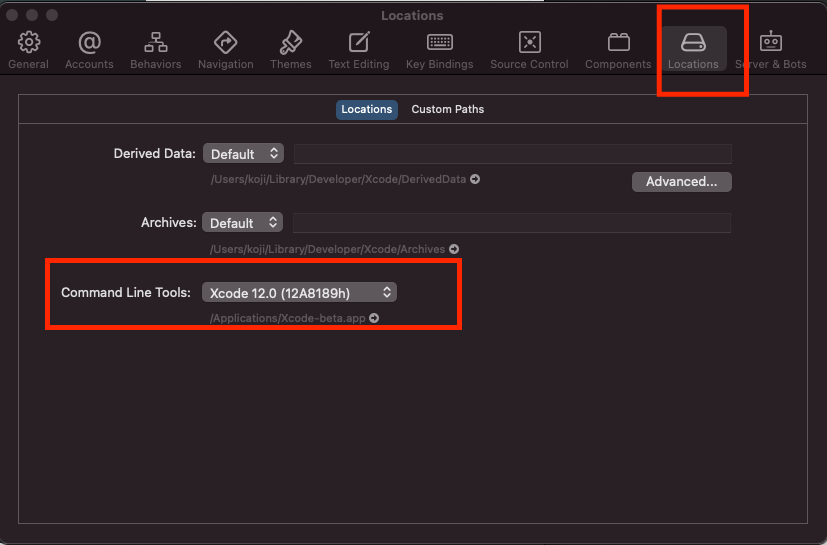Viewport: 827px width, 545px height.
Task: Open the Key Bindings preferences pane
Action: click(x=439, y=50)
